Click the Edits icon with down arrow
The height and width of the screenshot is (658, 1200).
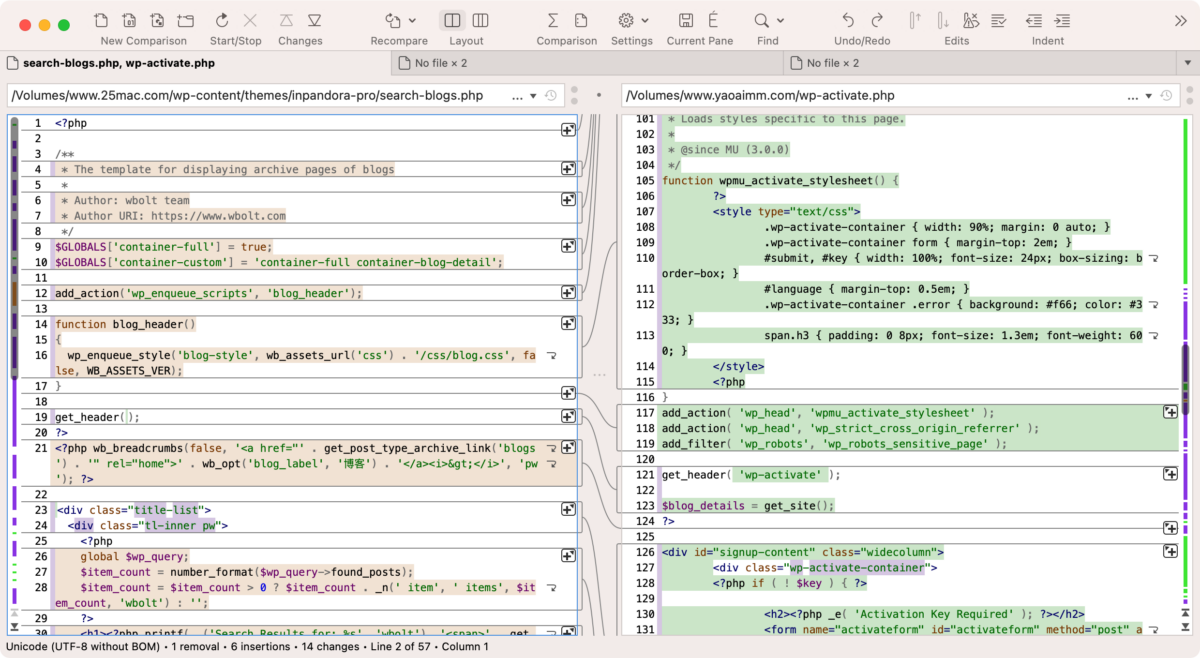(x=943, y=20)
